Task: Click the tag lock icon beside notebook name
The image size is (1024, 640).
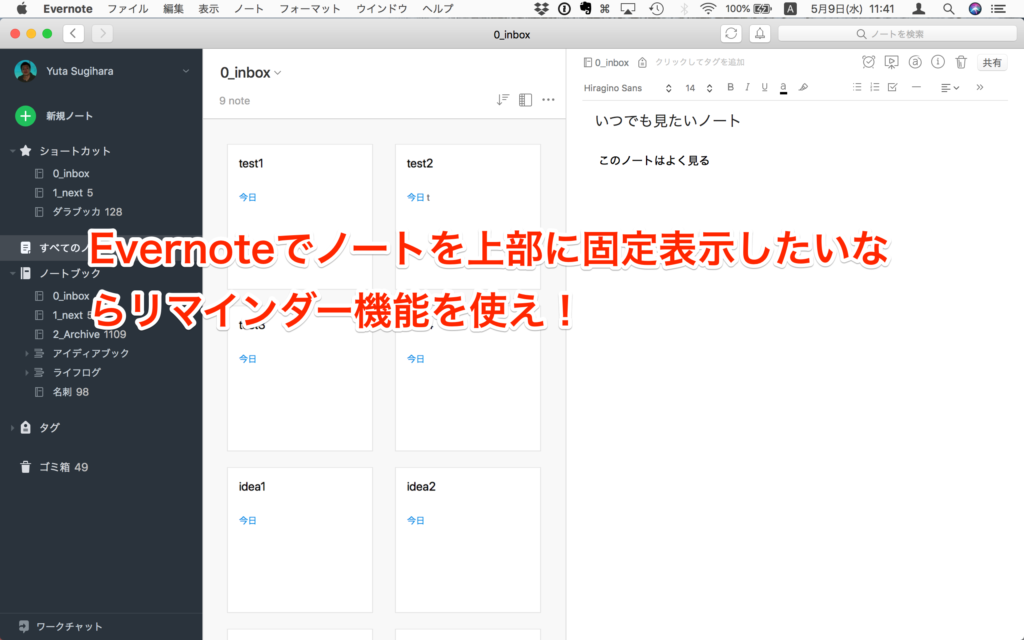Action: (x=642, y=63)
